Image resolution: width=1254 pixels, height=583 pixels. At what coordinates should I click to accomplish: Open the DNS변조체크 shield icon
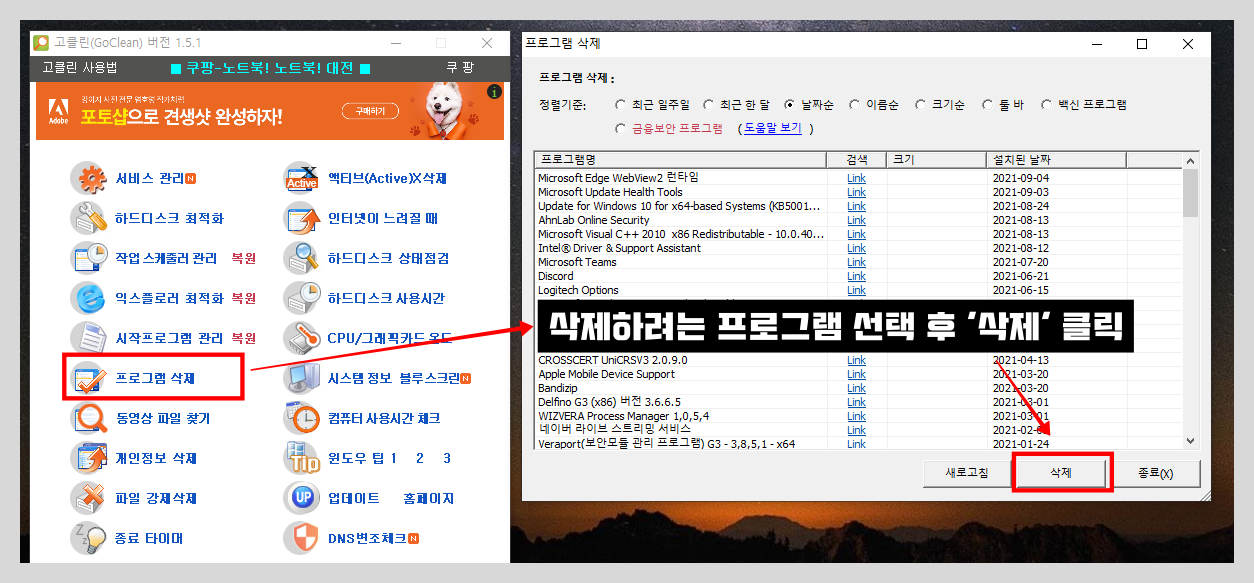301,538
